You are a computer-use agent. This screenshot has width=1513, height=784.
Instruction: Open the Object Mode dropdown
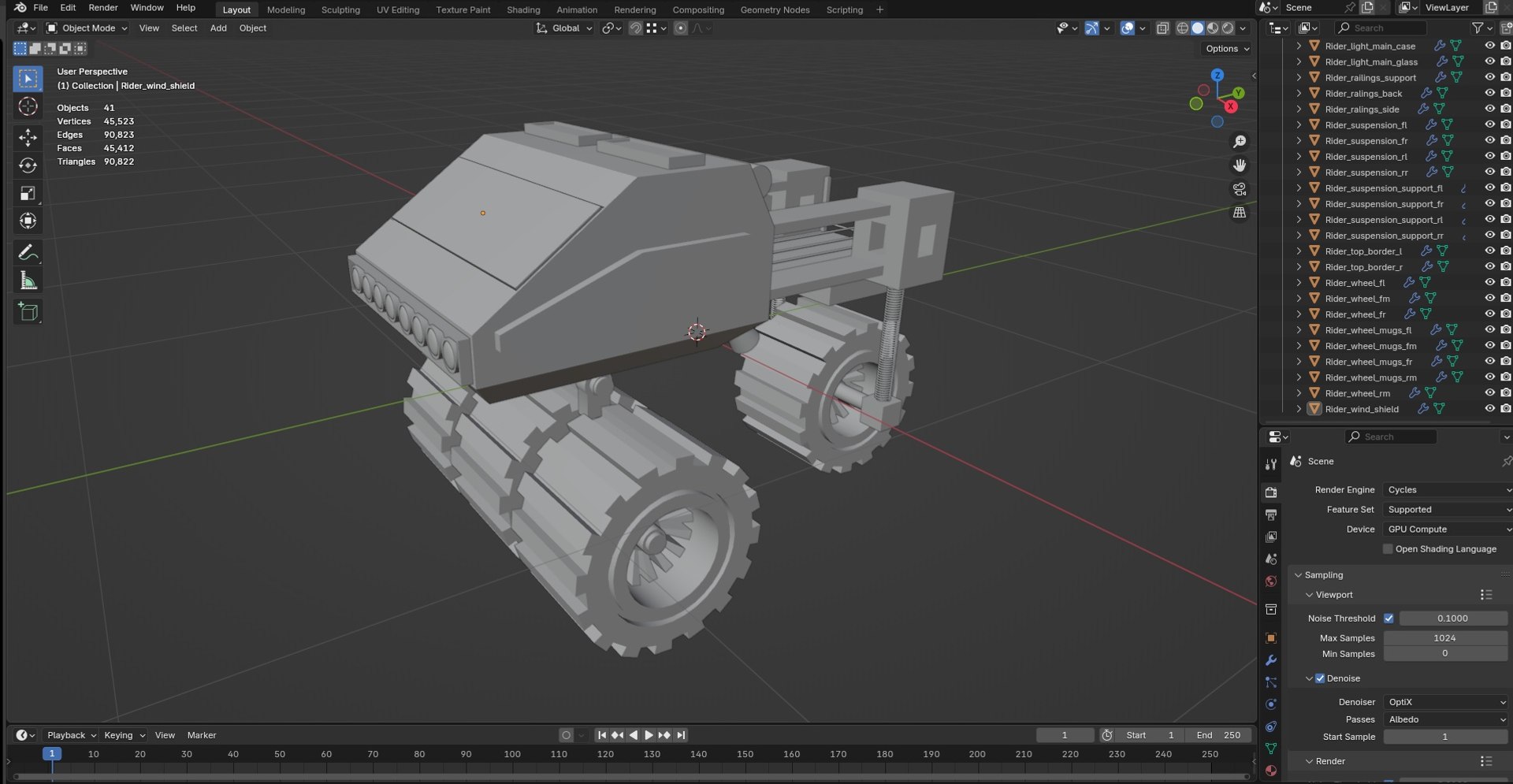click(x=87, y=28)
